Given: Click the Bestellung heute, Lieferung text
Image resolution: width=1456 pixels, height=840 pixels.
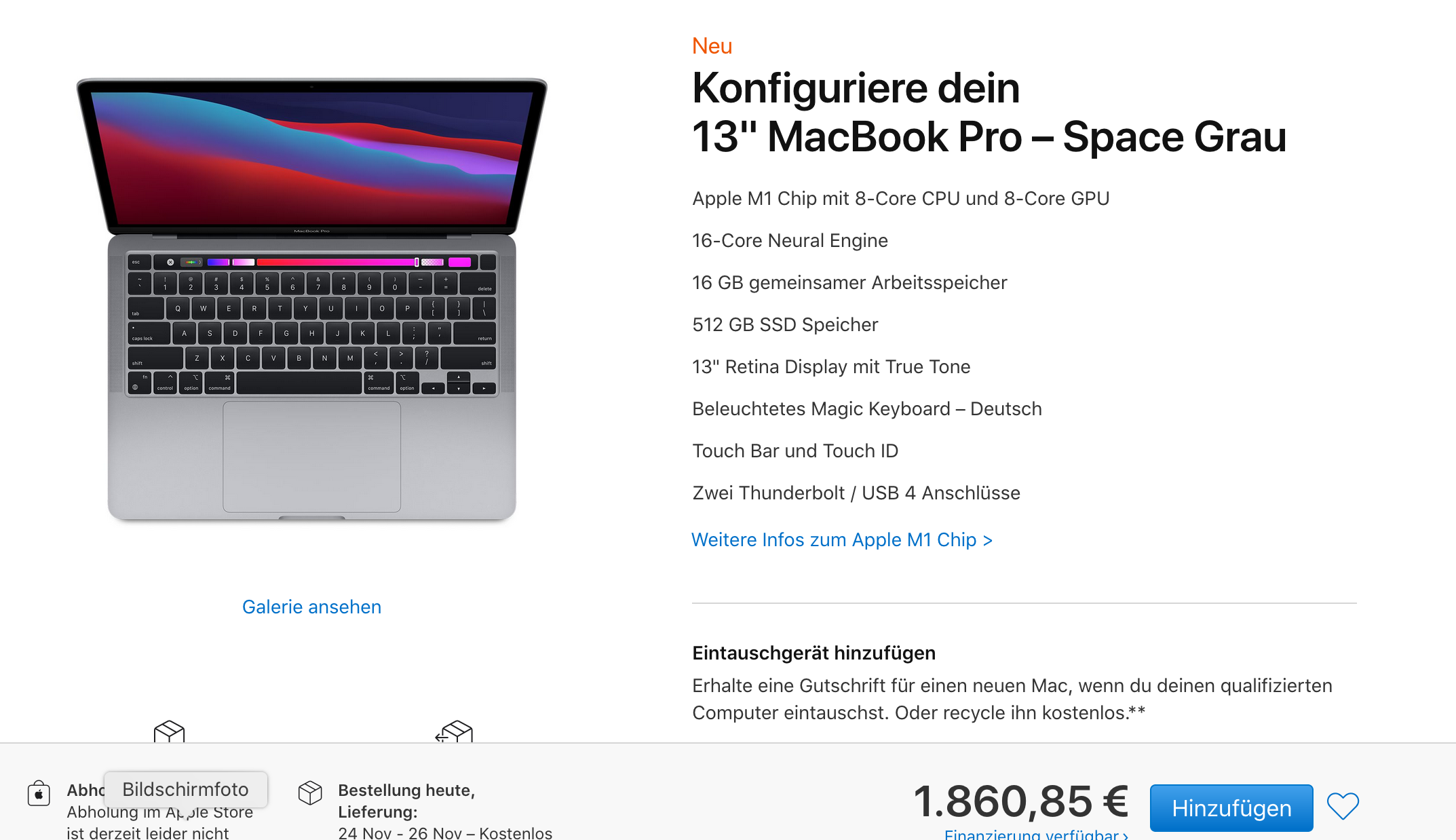Looking at the screenshot, I should 406,801.
